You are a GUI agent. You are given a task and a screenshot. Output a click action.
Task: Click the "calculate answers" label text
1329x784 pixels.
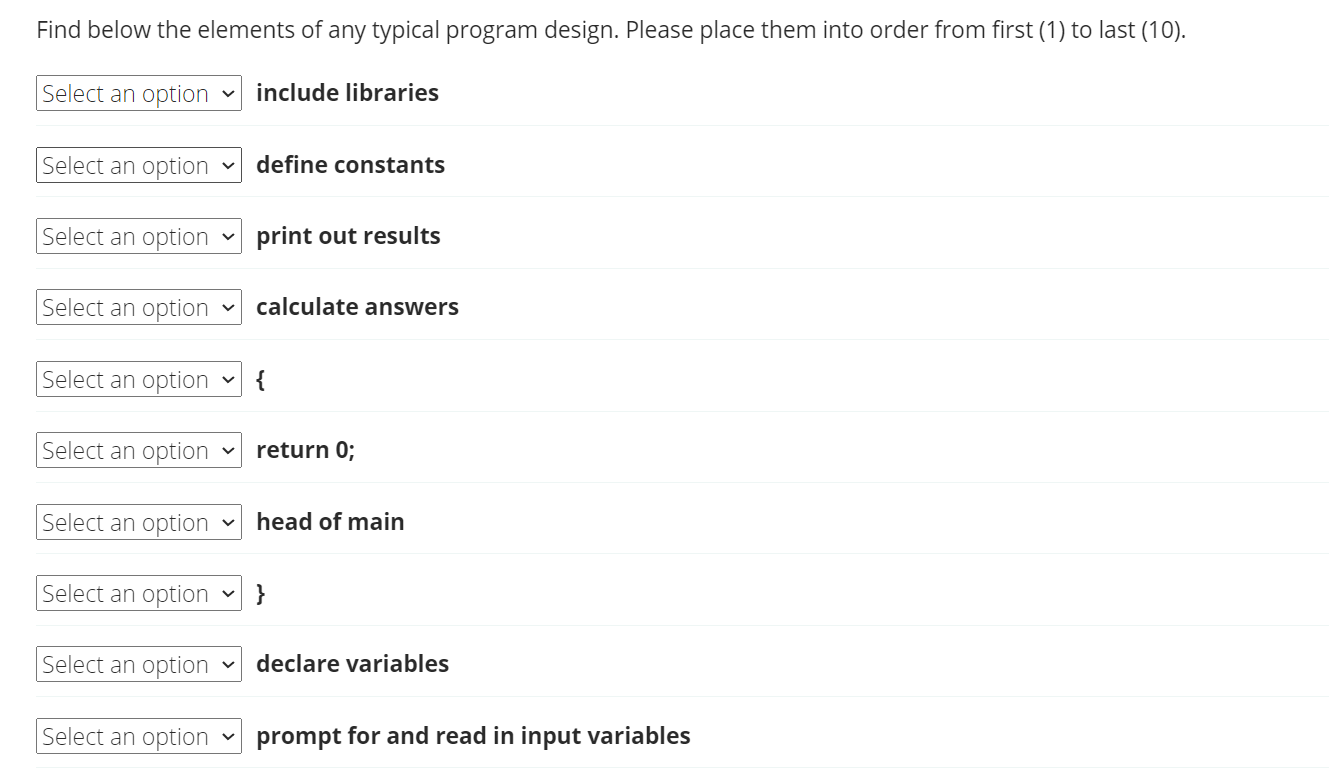coord(358,307)
